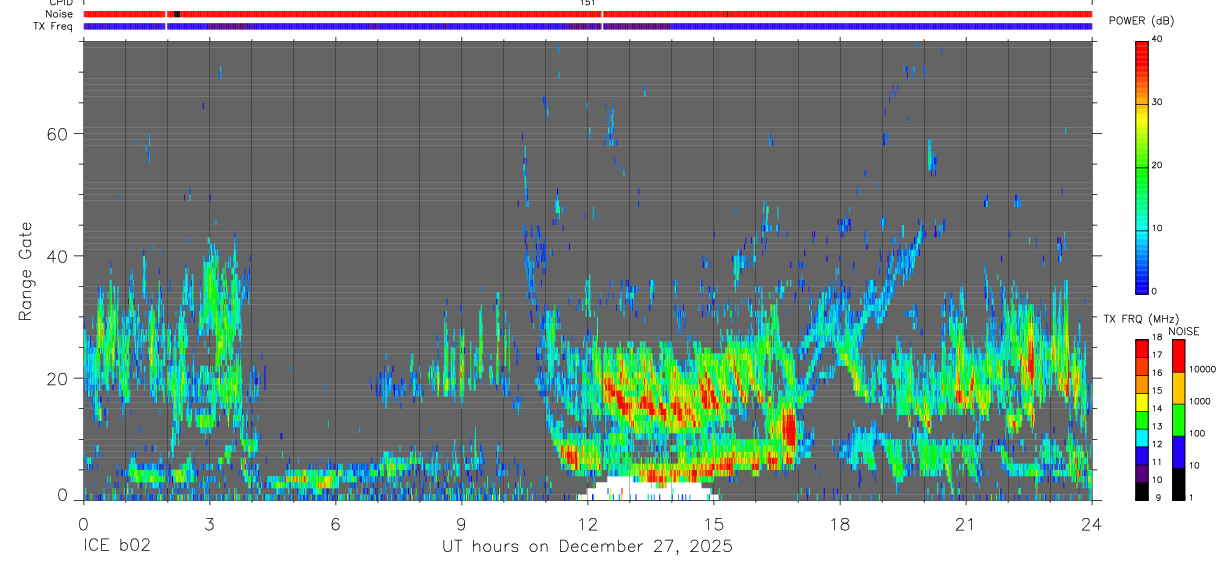Click the UT hours axis tick label 15
This screenshot has width=1228, height=567.
714,523
